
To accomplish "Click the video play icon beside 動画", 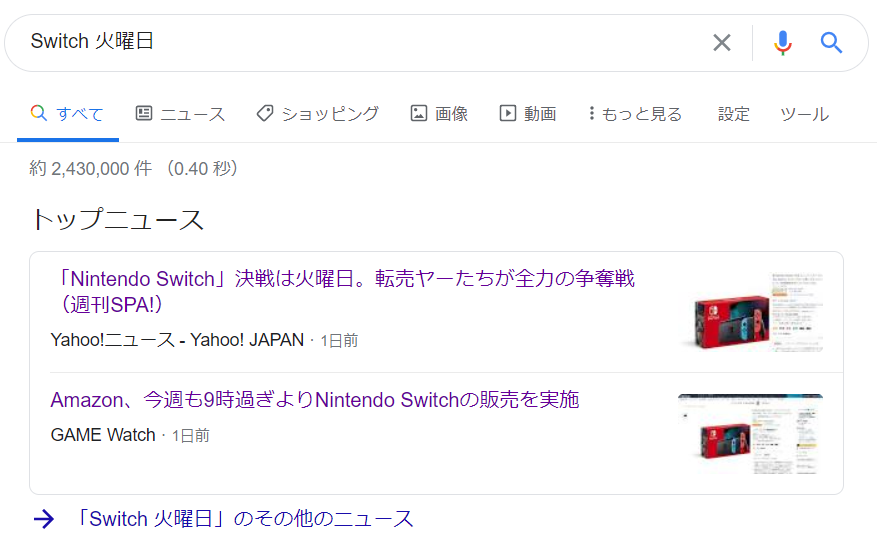I will pyautogui.click(x=508, y=114).
